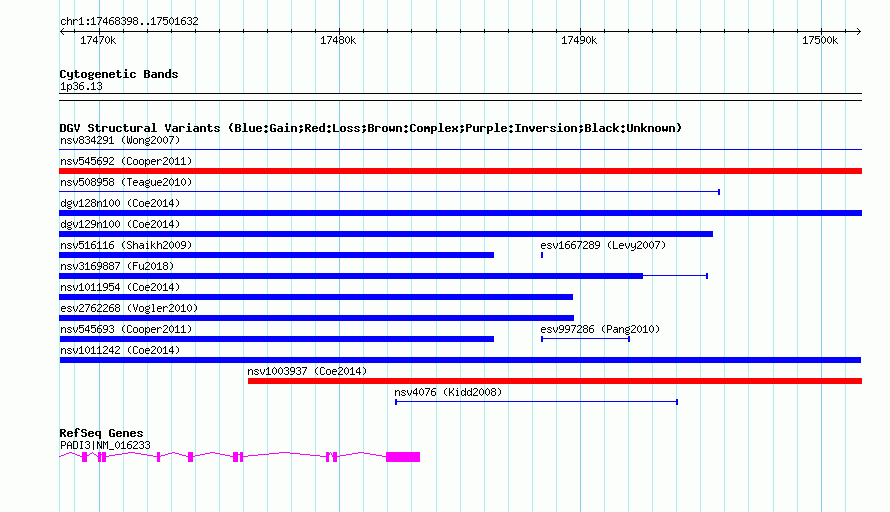Viewport: 890px width, 512px height.
Task: Select the esv997286 (Pang2010) thin span line
Action: (585, 339)
